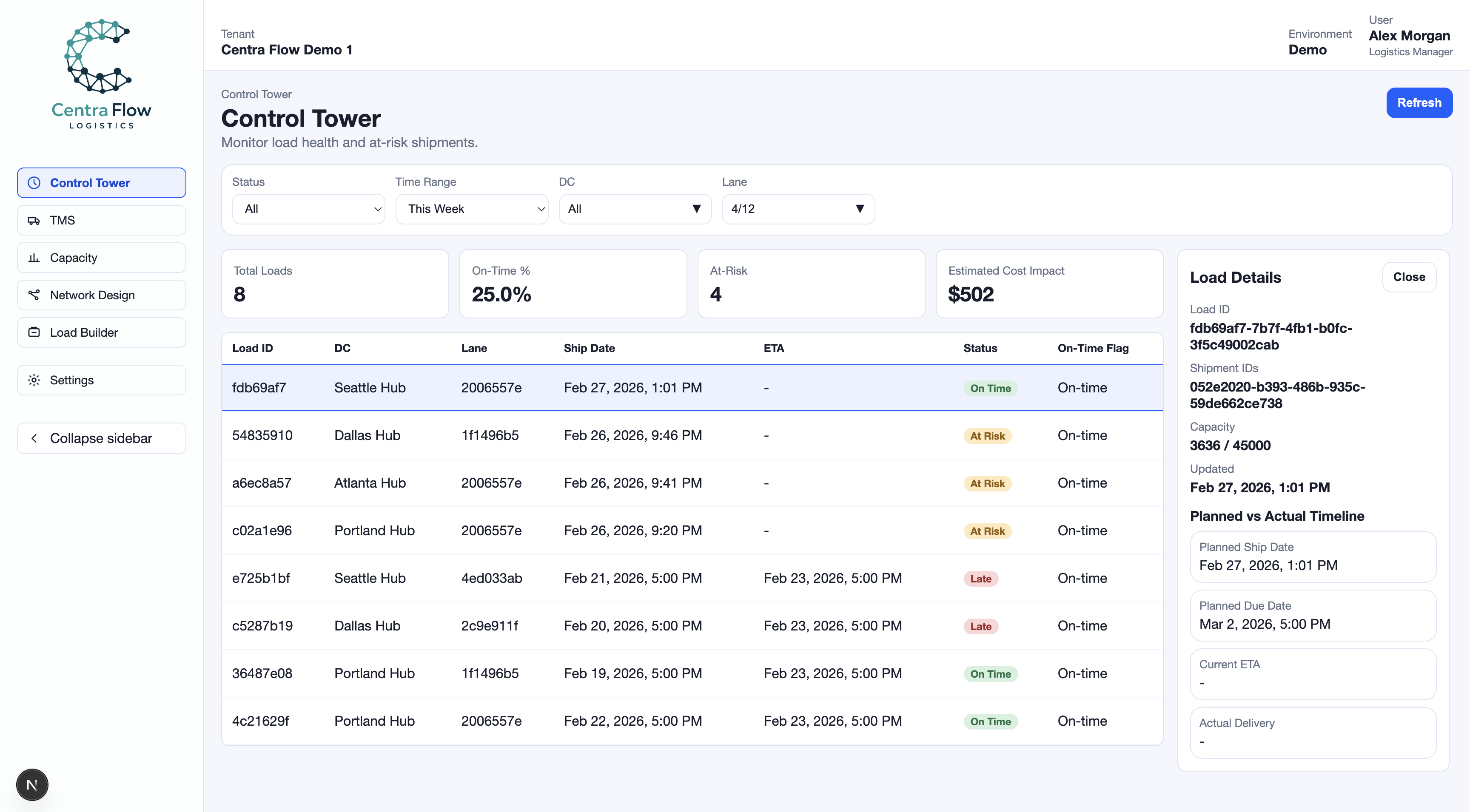Expand the Time Range dropdown

click(471, 209)
